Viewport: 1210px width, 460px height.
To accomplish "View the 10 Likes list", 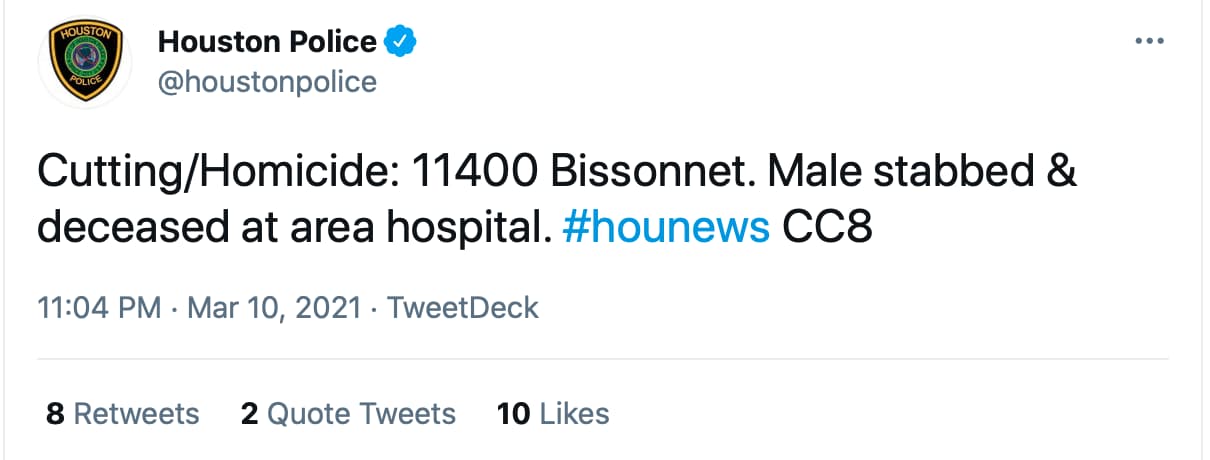I will (552, 413).
